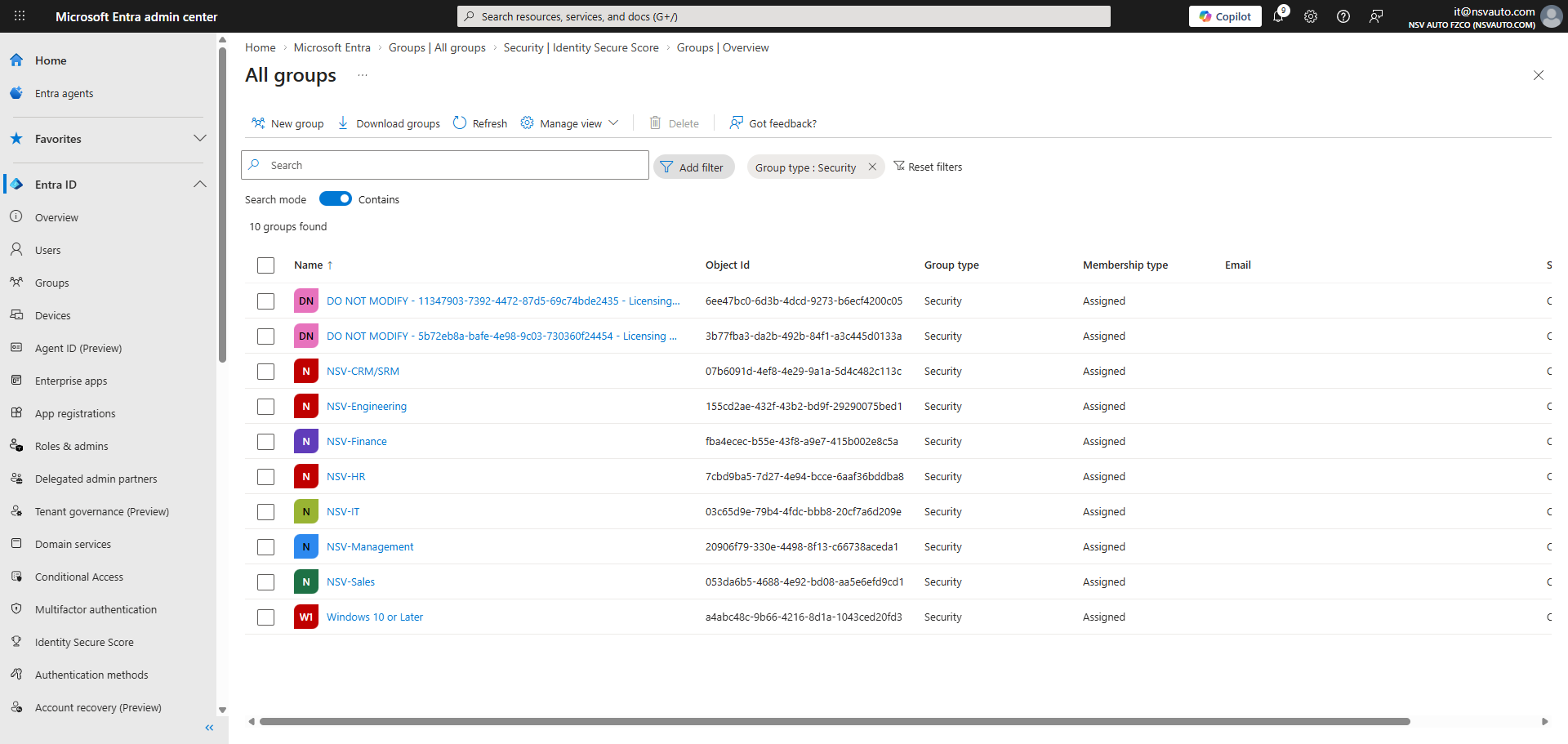Click Reset filters

click(928, 167)
